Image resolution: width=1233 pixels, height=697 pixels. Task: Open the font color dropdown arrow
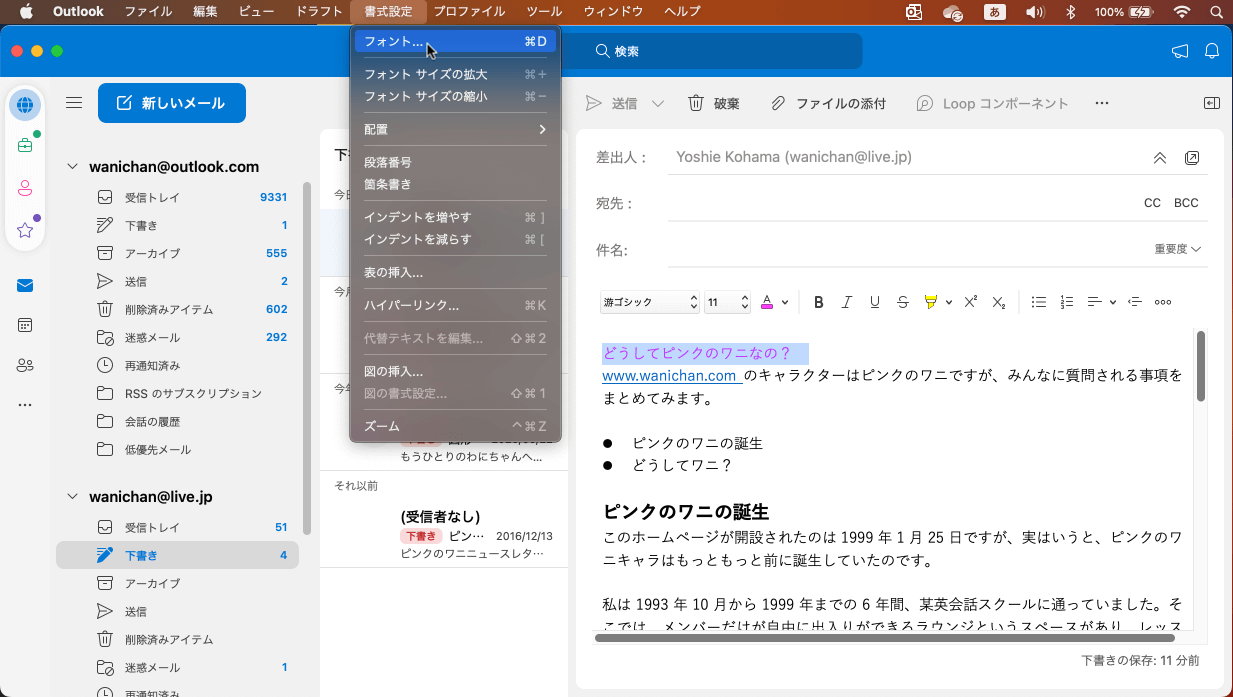785,302
